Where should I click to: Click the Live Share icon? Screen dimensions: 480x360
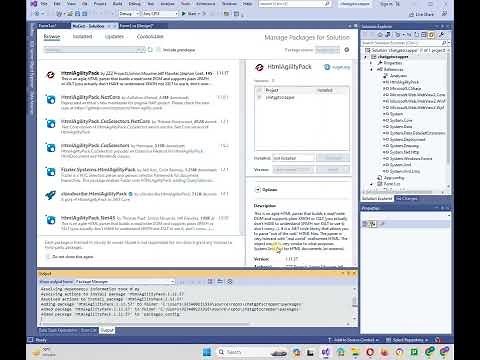411,14
